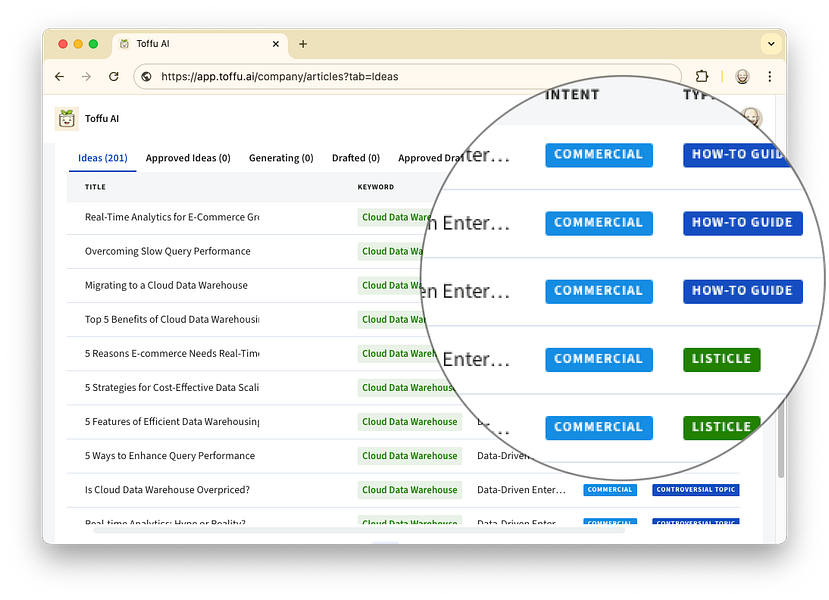
Task: Open a new browser tab
Action: coord(303,44)
